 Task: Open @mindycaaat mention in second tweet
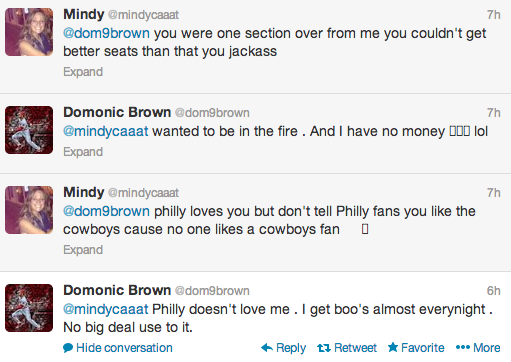point(106,131)
